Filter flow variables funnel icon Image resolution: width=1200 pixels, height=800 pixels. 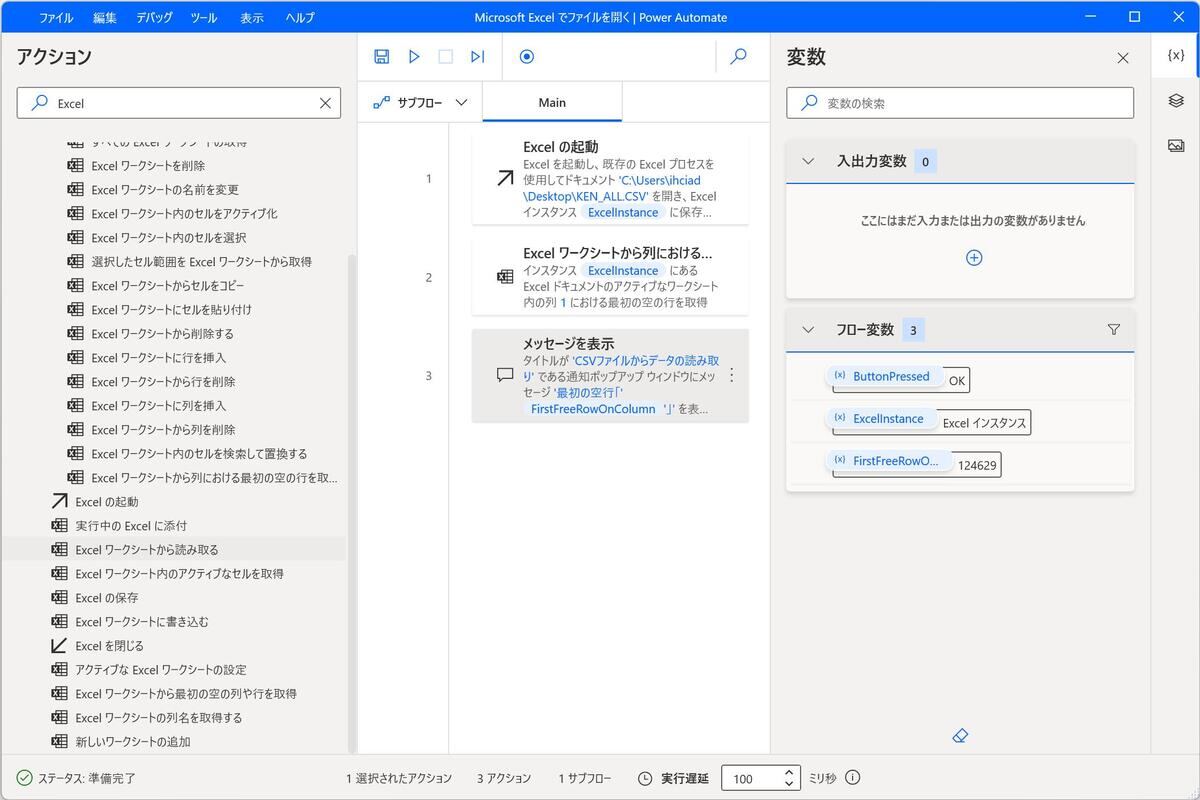click(x=1114, y=329)
